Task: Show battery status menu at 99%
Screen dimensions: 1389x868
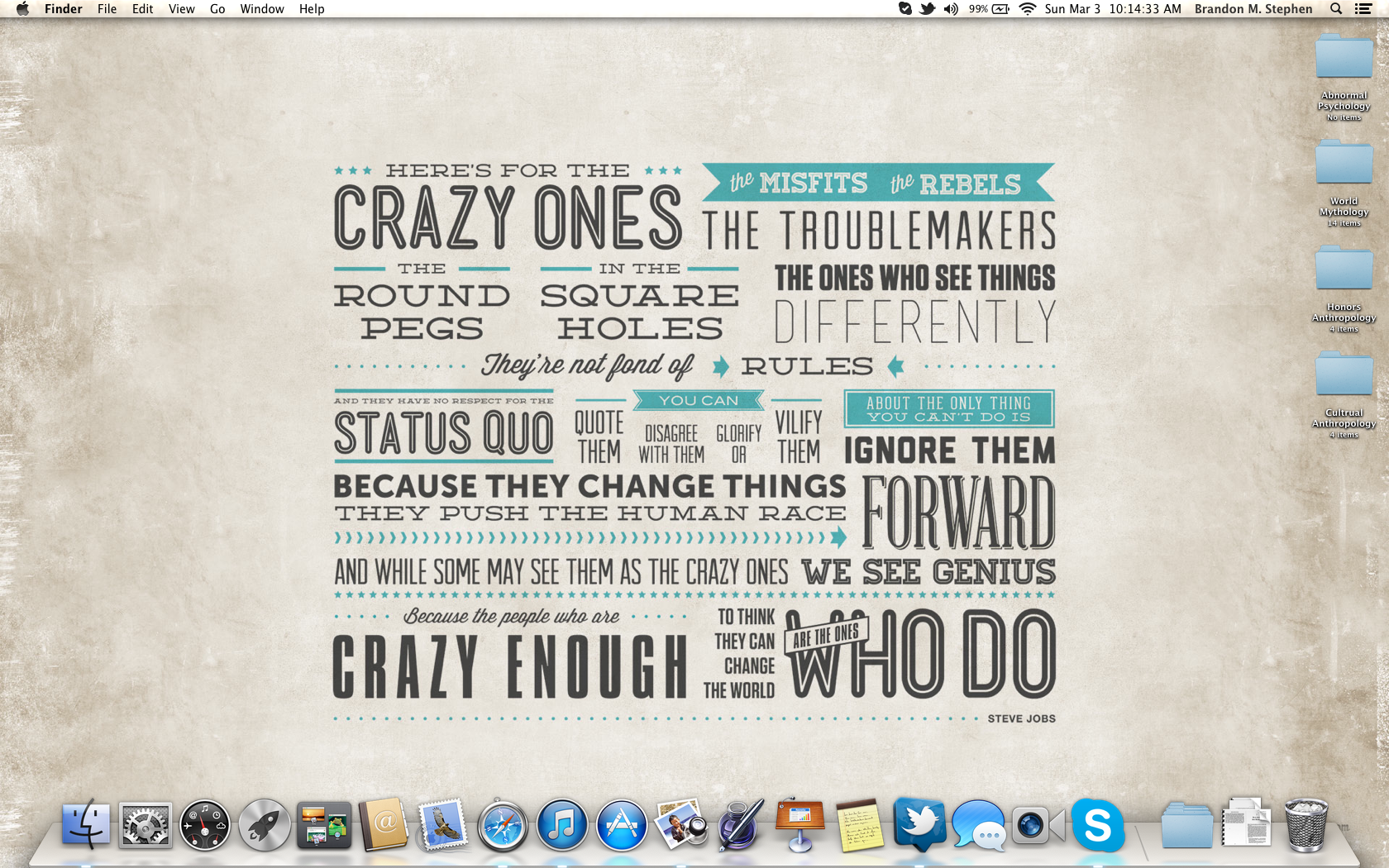Action: [x=989, y=9]
